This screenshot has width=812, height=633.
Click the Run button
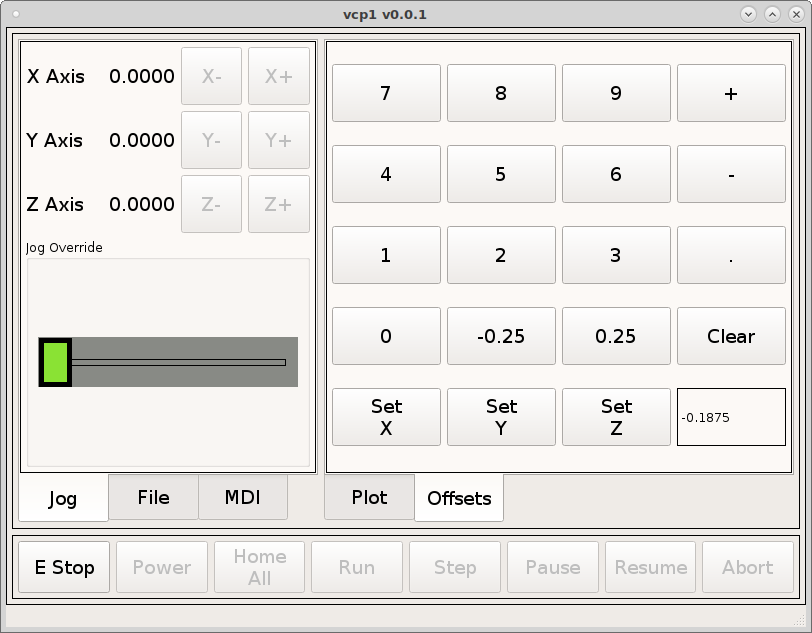(x=357, y=567)
